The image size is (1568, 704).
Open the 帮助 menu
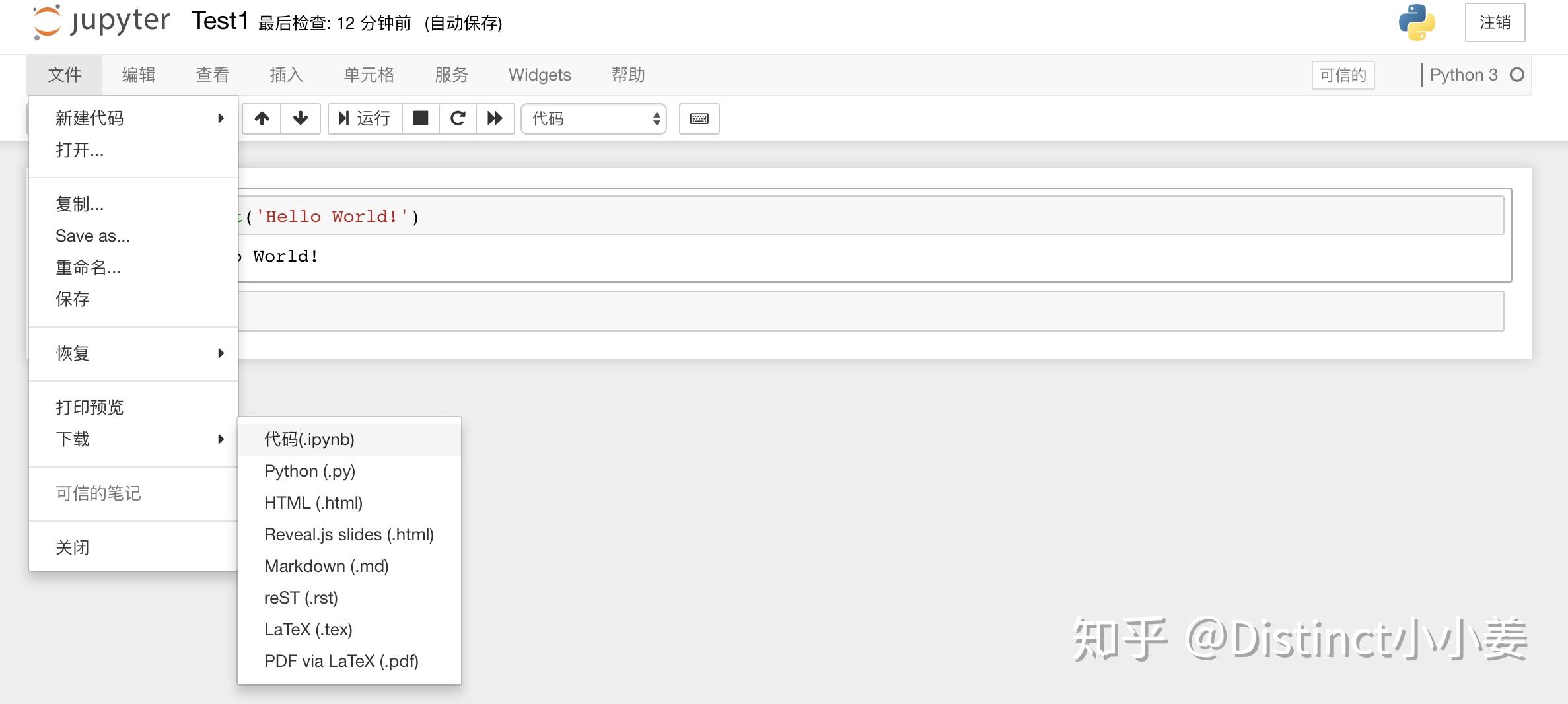[x=627, y=75]
